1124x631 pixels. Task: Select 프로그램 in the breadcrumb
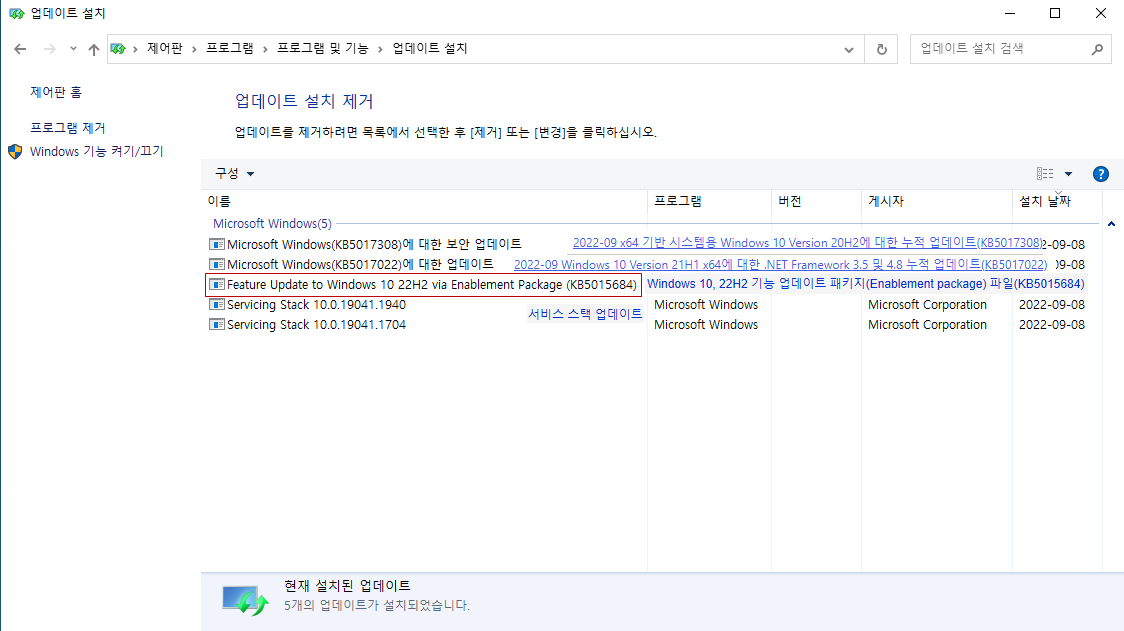(x=229, y=48)
